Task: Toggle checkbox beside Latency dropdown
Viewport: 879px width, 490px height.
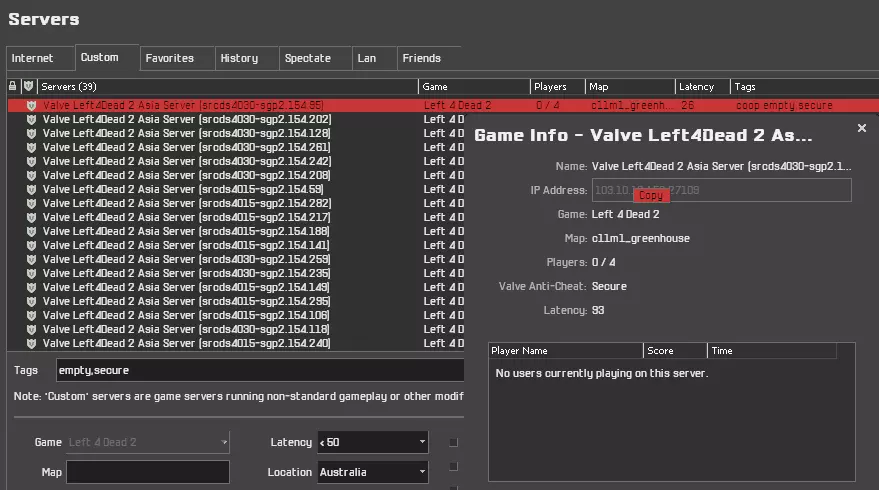Action: 454,442
